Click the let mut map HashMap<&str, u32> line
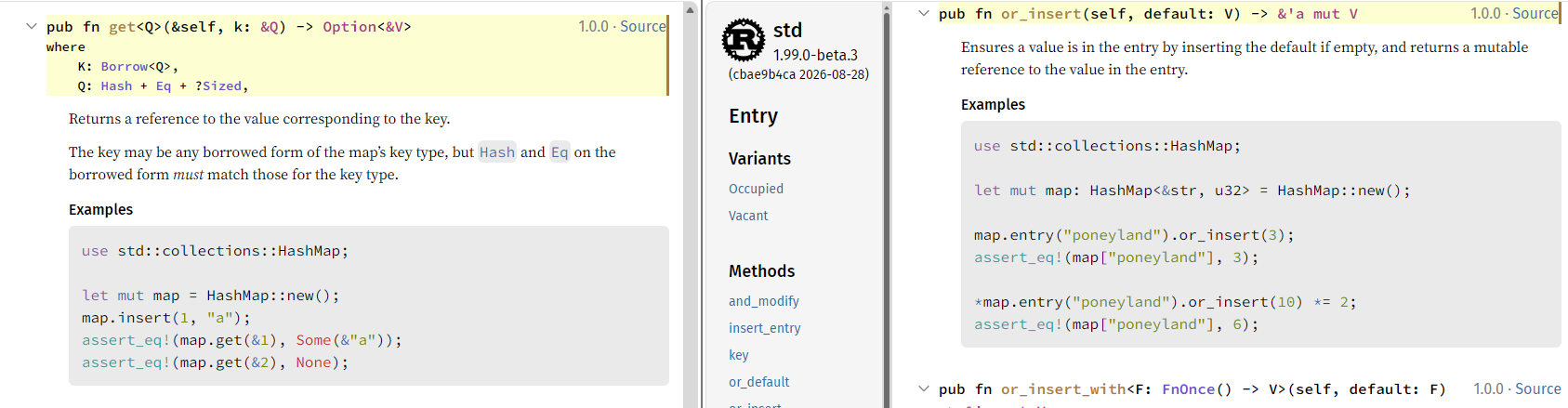The width and height of the screenshot is (1568, 408). point(1192,191)
